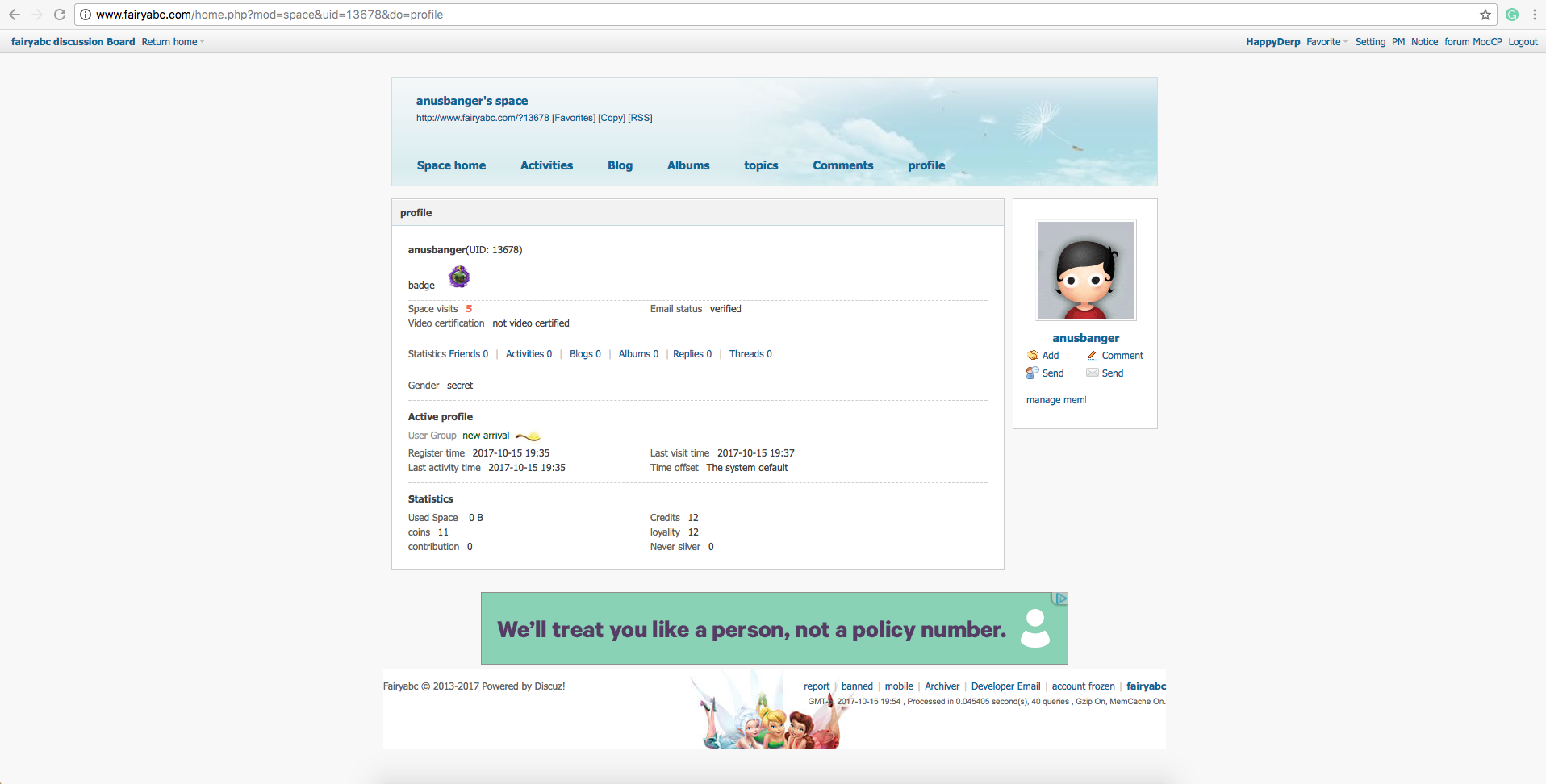Open the Chrome three-dot menu
Image resolution: width=1546 pixels, height=784 pixels.
[1534, 15]
